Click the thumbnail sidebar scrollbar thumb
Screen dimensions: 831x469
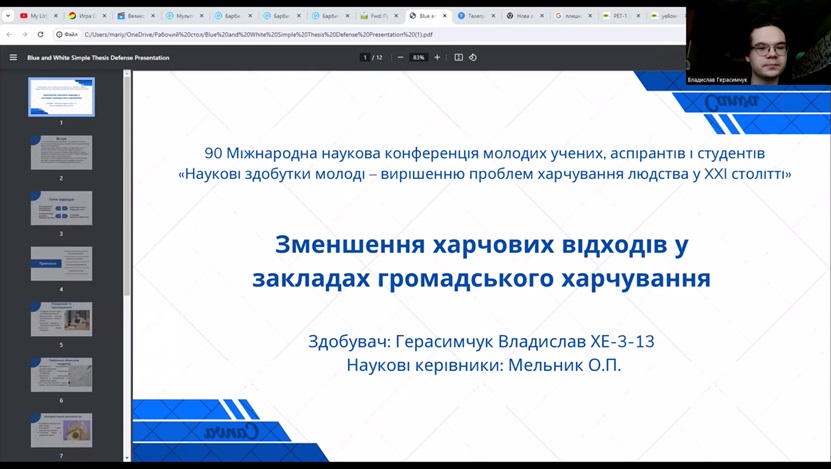[127, 187]
